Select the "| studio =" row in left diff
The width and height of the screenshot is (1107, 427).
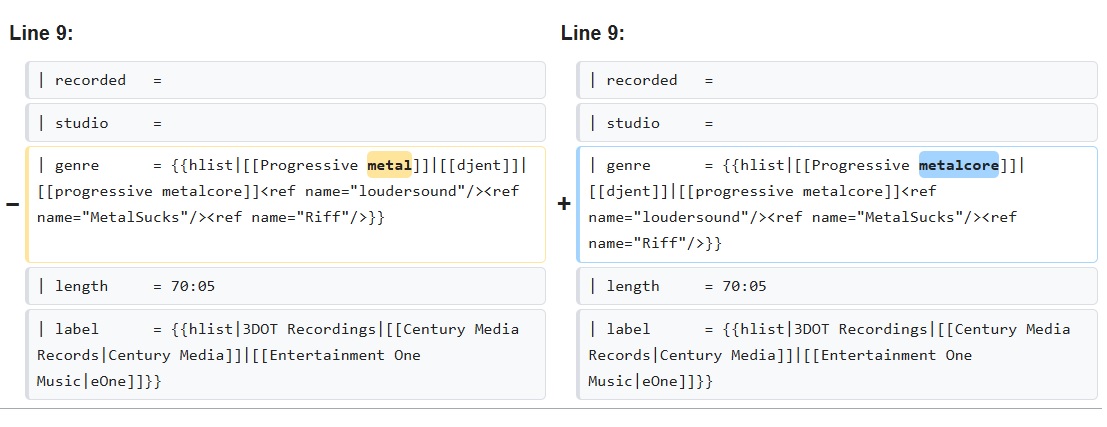(x=285, y=123)
